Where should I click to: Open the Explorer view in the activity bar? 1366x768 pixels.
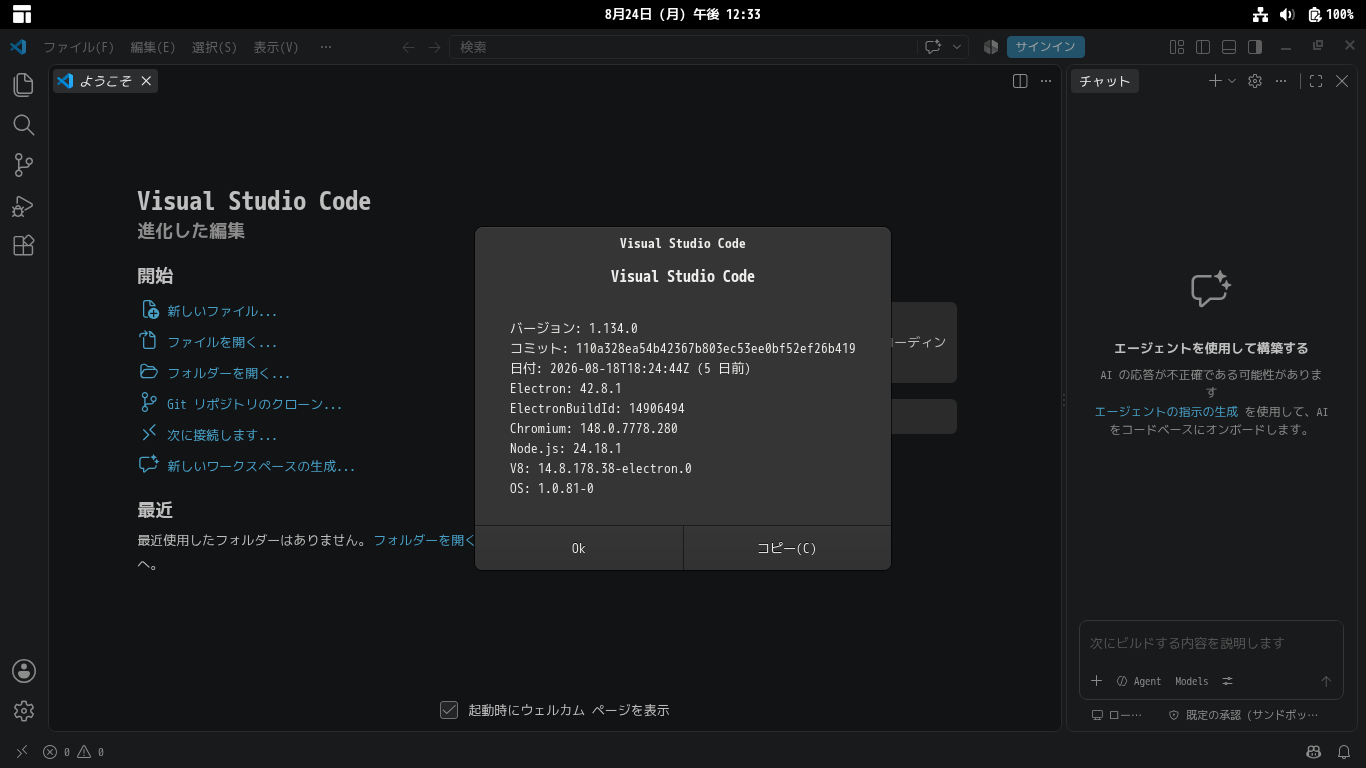point(24,85)
